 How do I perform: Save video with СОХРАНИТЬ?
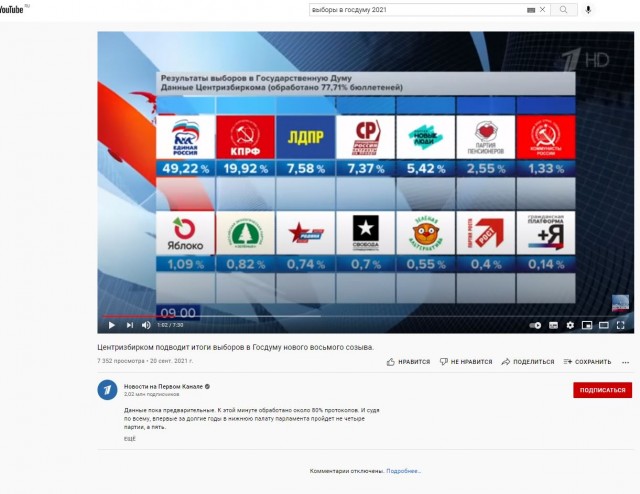coord(587,362)
